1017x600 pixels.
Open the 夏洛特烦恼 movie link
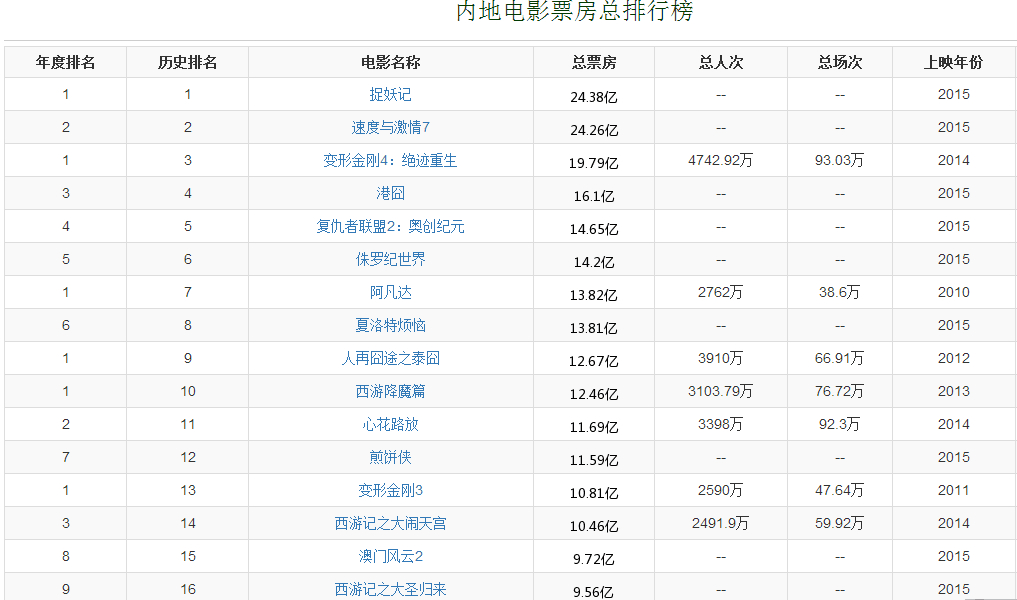[x=390, y=326]
